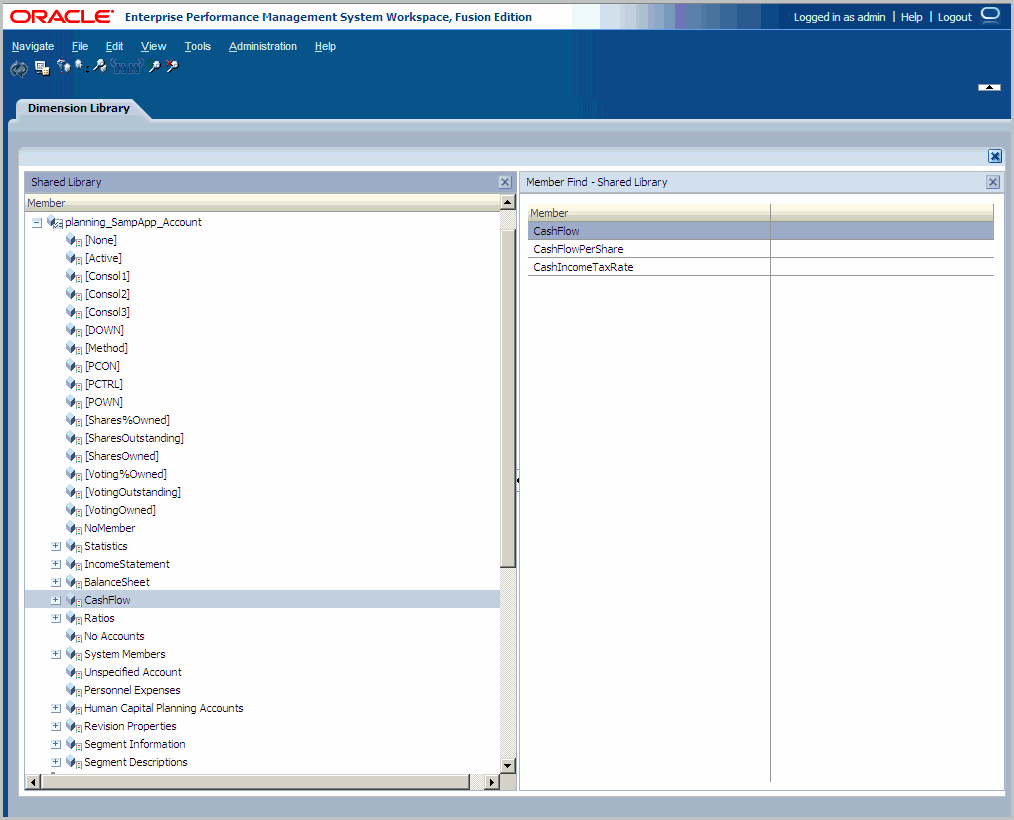Click the member icon beside [Shares%Owned]
The width and height of the screenshot is (1014, 820).
click(x=74, y=420)
